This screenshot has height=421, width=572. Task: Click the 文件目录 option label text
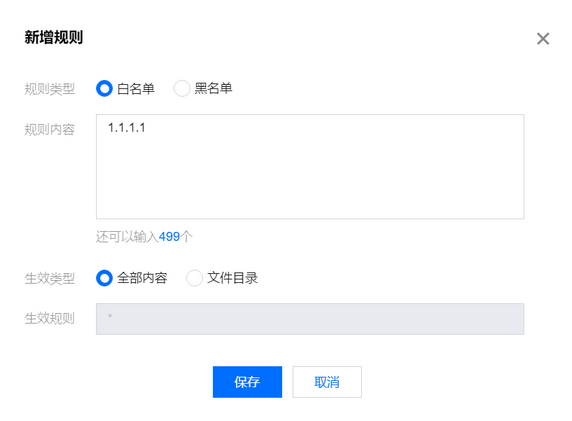pos(232,278)
